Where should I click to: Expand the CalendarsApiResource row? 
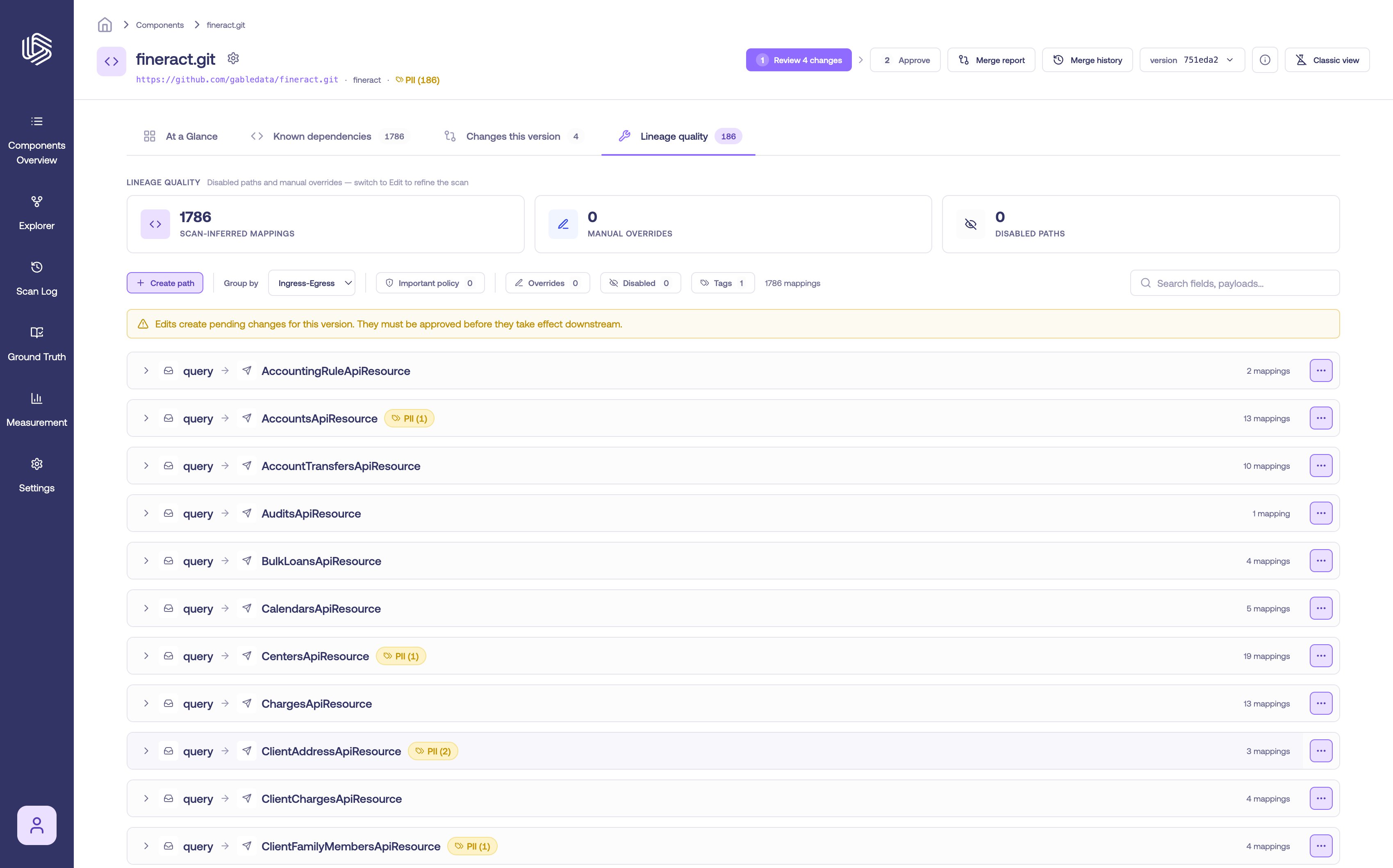[146, 609]
